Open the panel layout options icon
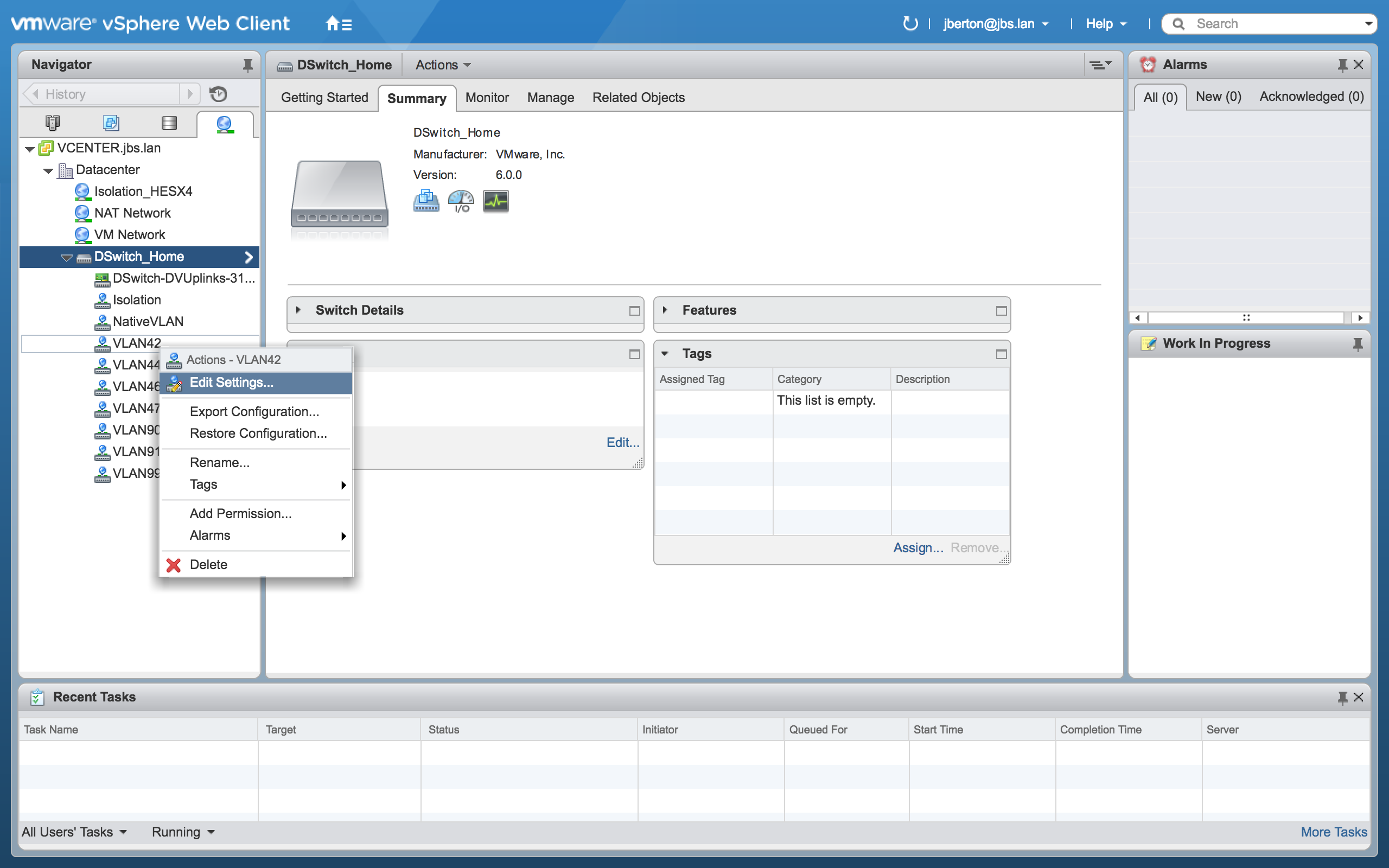 1101,65
